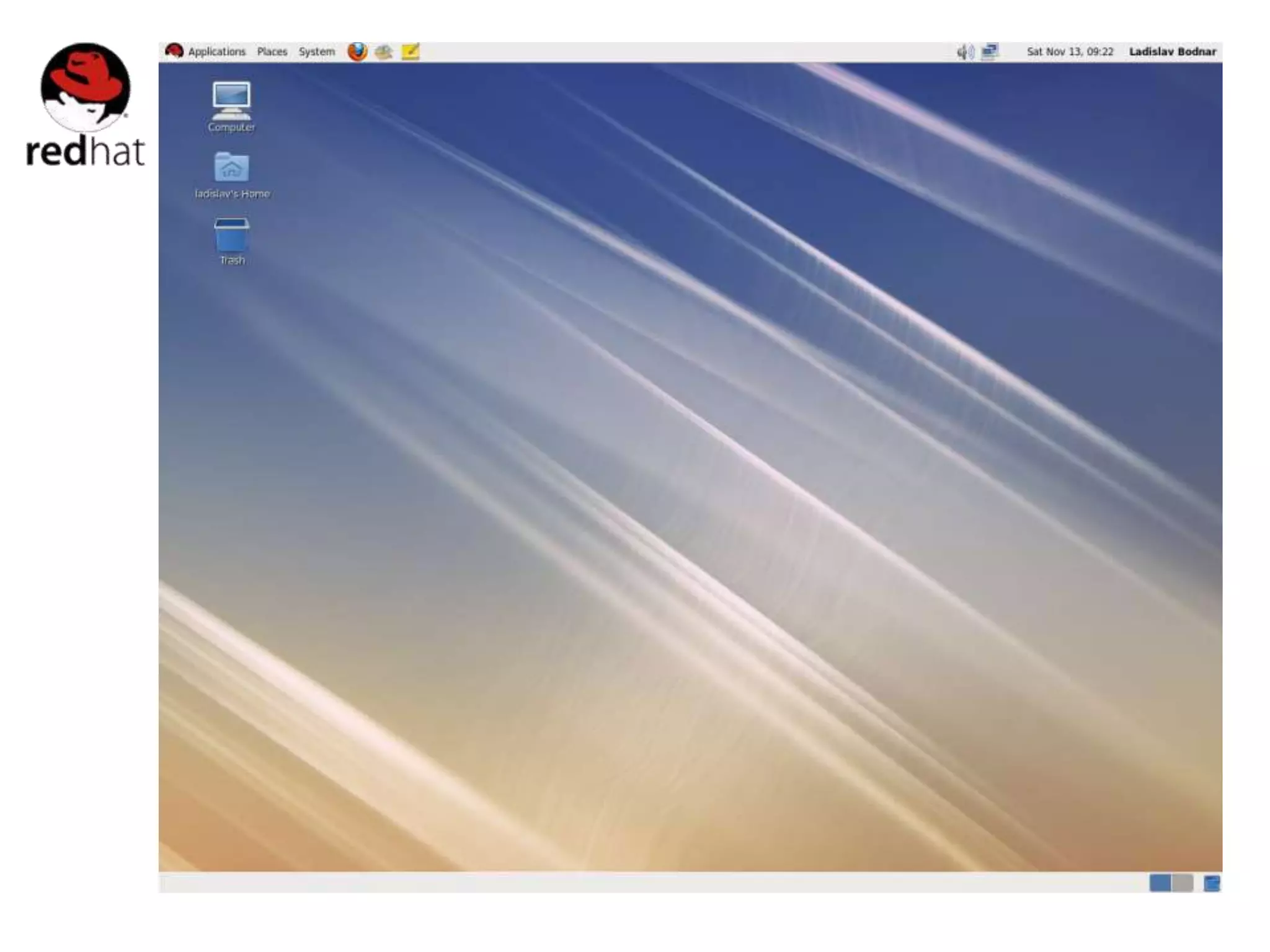Launch Firefox from the top panel
The image size is (1270, 952).
click(357, 51)
